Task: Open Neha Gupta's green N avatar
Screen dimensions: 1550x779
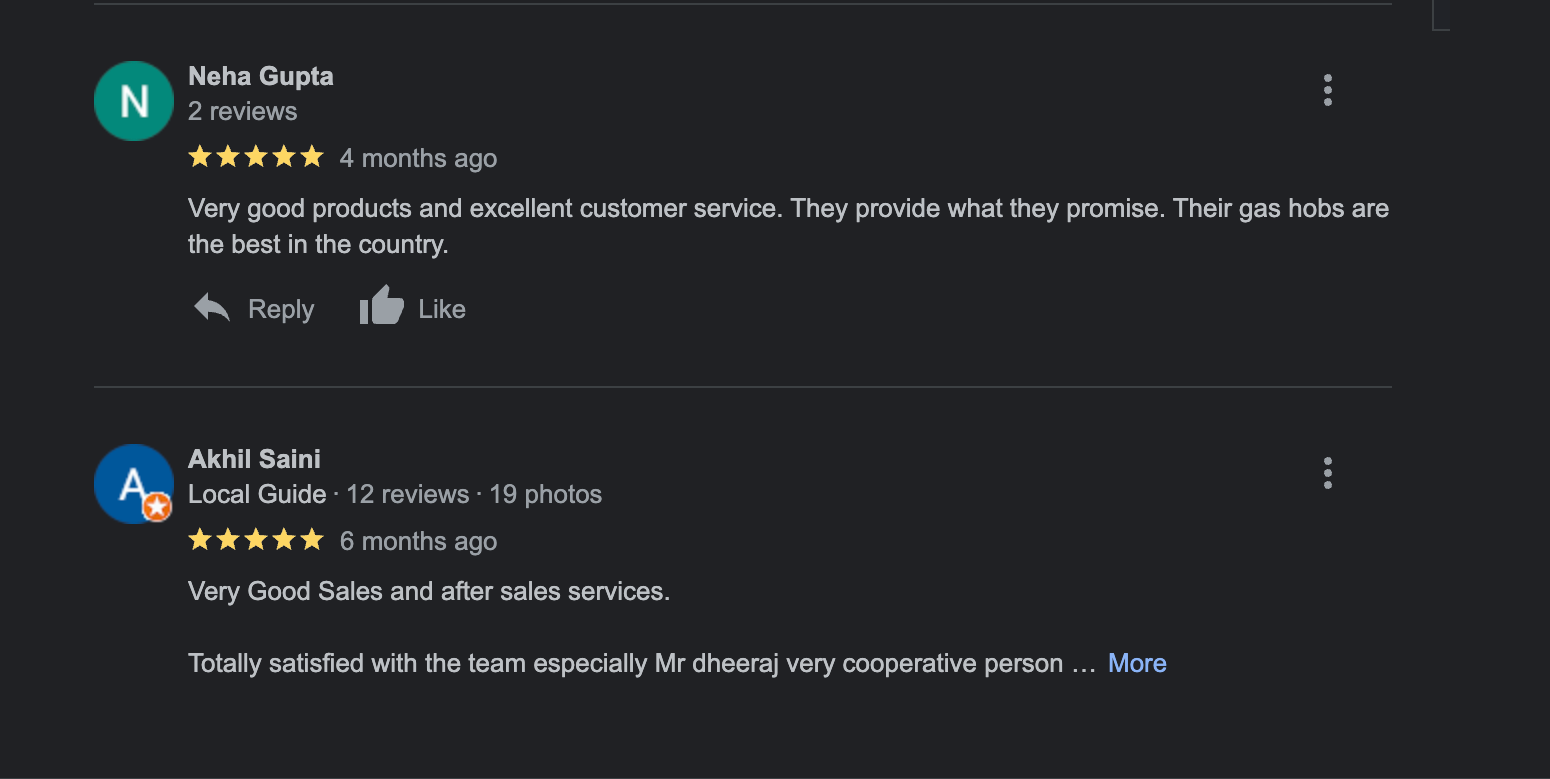Action: click(134, 101)
